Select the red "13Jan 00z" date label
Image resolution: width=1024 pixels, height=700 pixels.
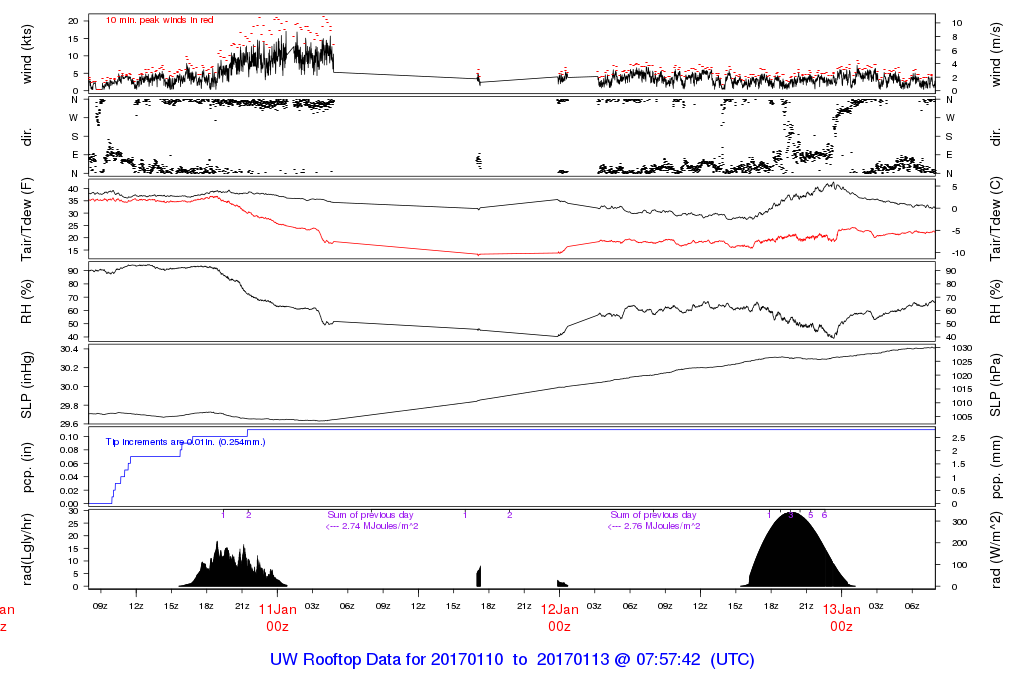[x=841, y=618]
